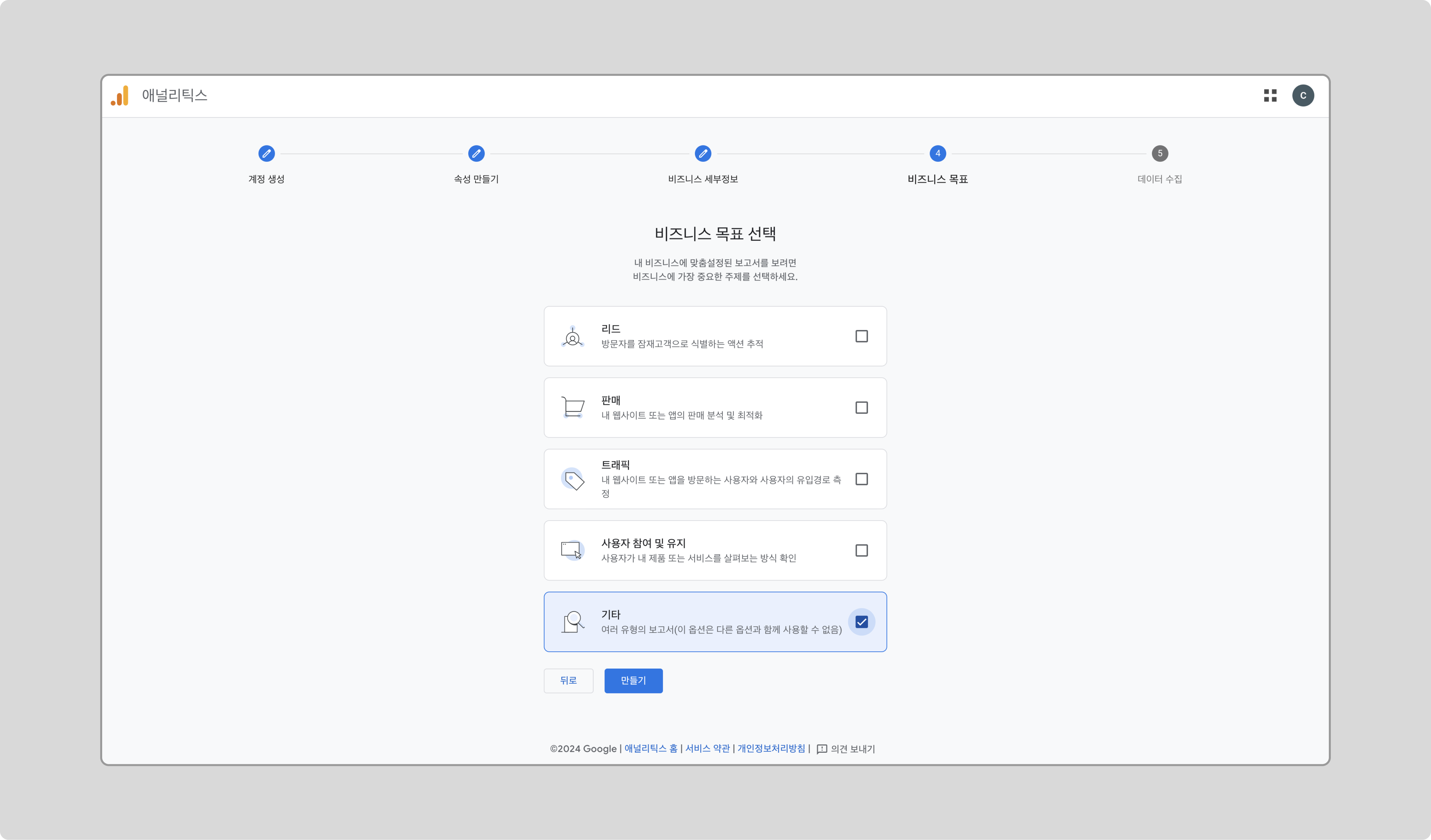Click the step 5 circle
This screenshot has height=840, width=1431.
(1160, 153)
